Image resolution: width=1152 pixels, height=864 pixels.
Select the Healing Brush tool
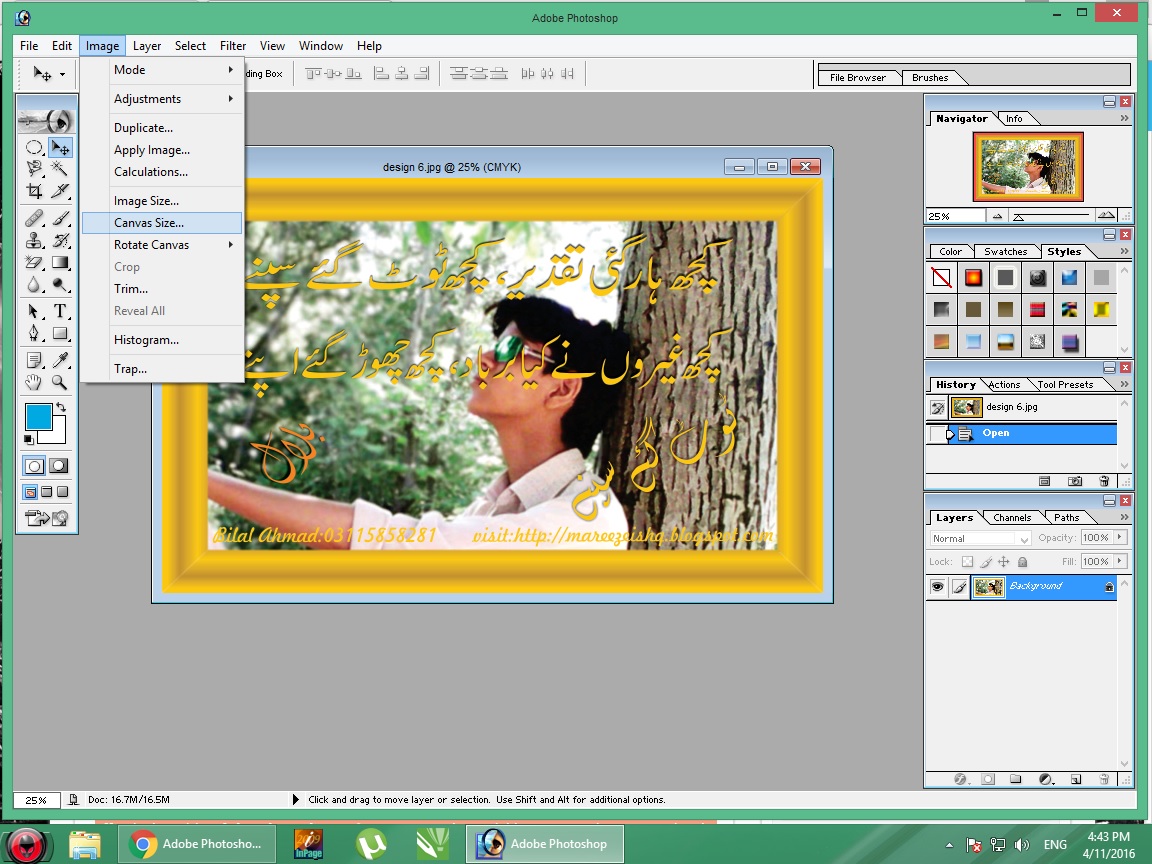pyautogui.click(x=34, y=218)
